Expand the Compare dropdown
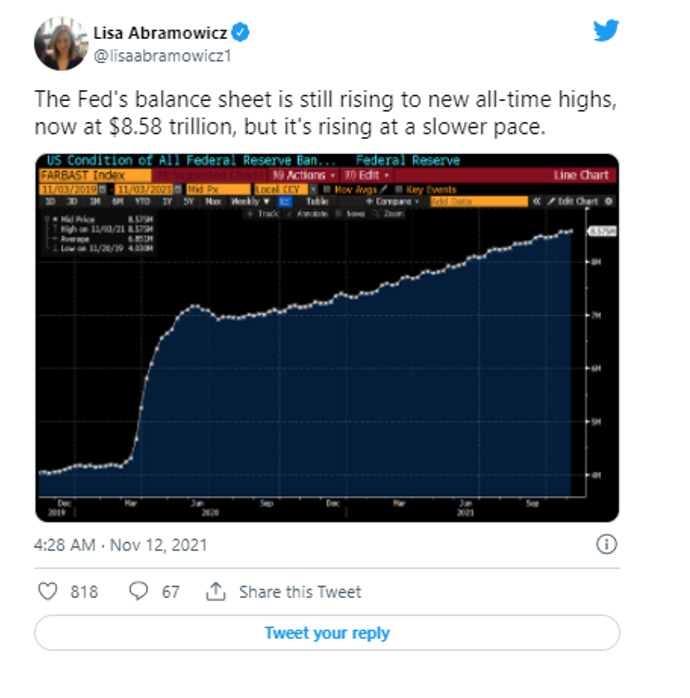This screenshot has width=690, height=698. click(392, 202)
